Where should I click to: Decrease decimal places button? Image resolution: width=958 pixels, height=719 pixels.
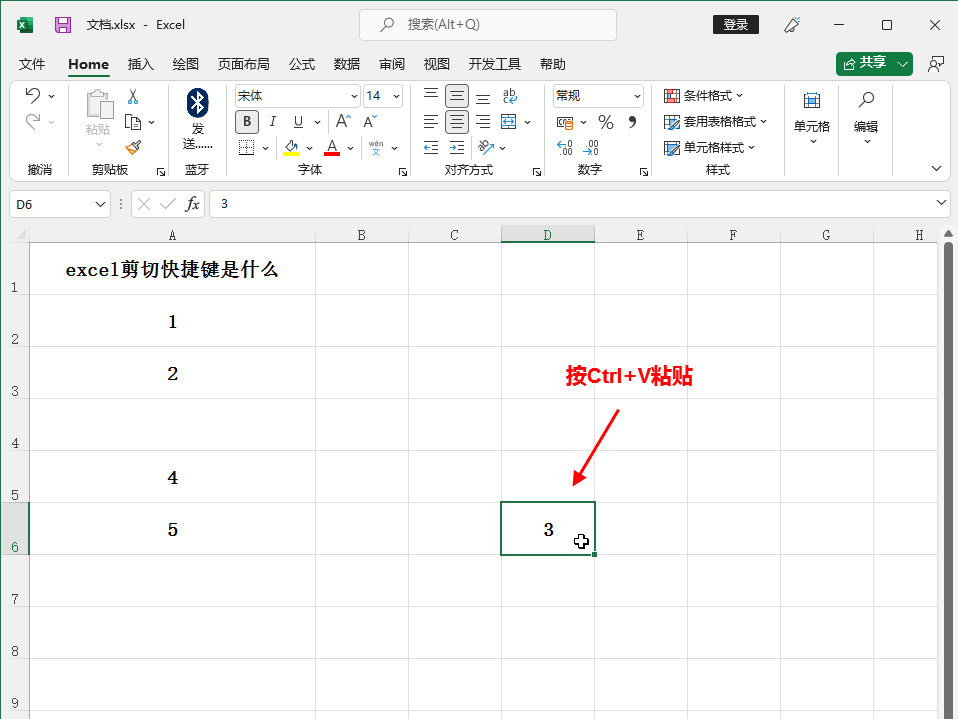click(591, 147)
